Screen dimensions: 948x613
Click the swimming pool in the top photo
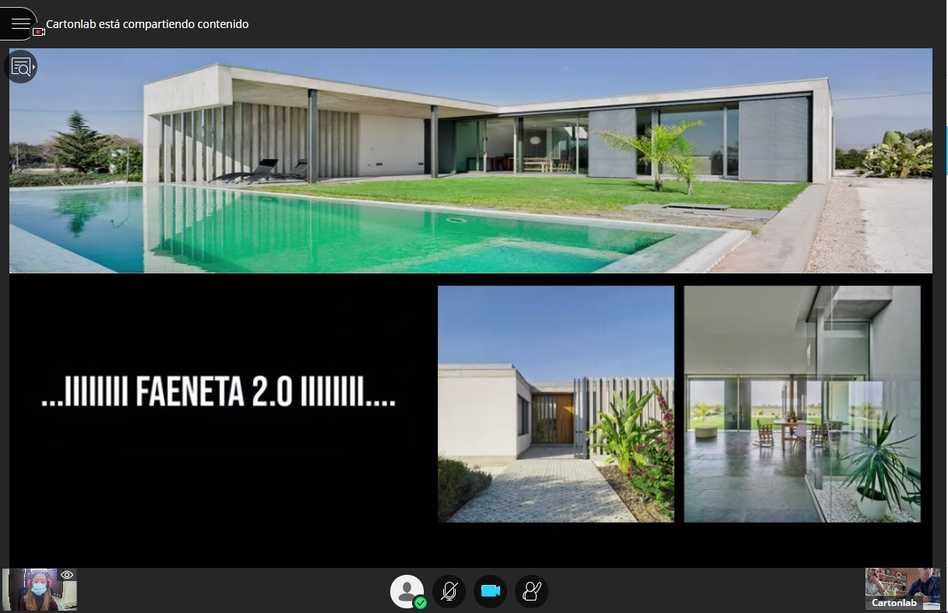(x=300, y=230)
